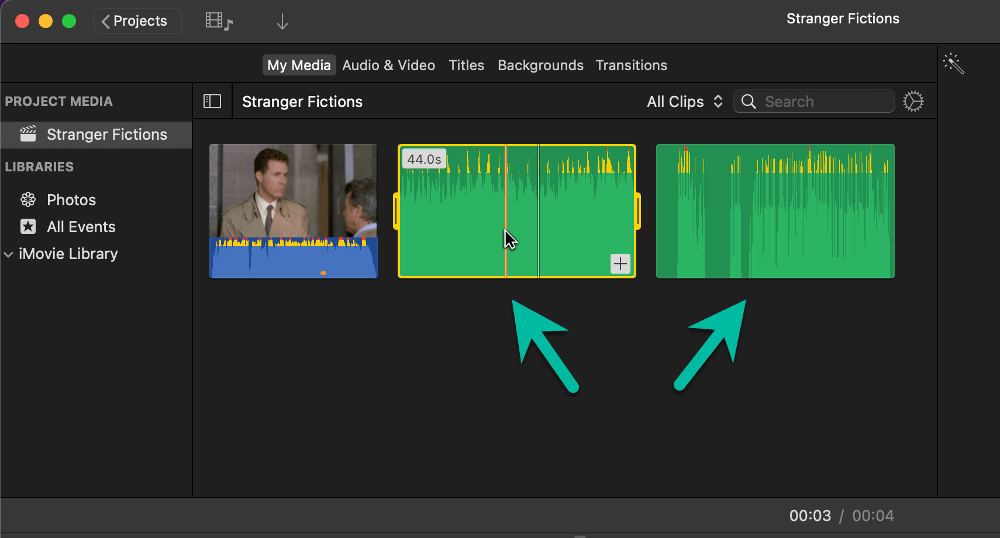This screenshot has height=538, width=1000.
Task: Click into the Search clips field
Action: 814,101
